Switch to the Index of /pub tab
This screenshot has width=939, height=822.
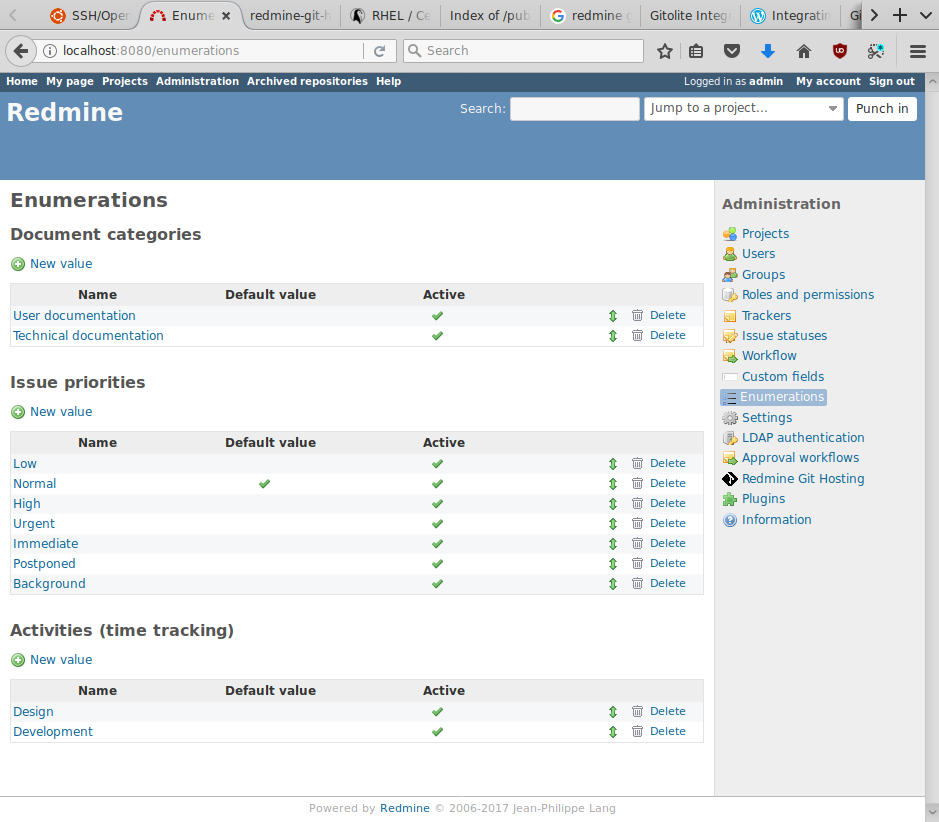pyautogui.click(x=490, y=16)
